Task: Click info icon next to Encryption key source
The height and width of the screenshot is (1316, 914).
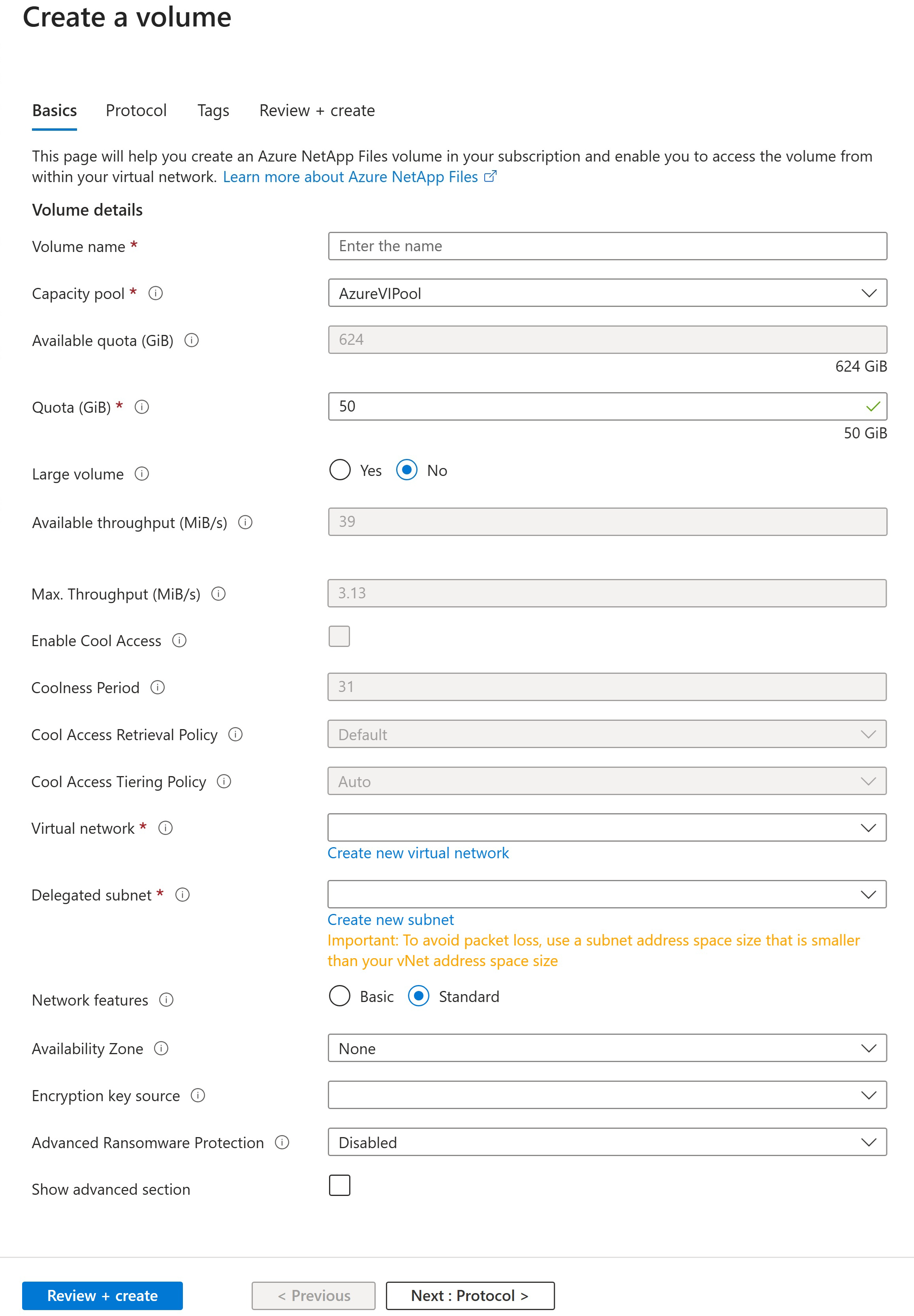Action: coord(197,1095)
